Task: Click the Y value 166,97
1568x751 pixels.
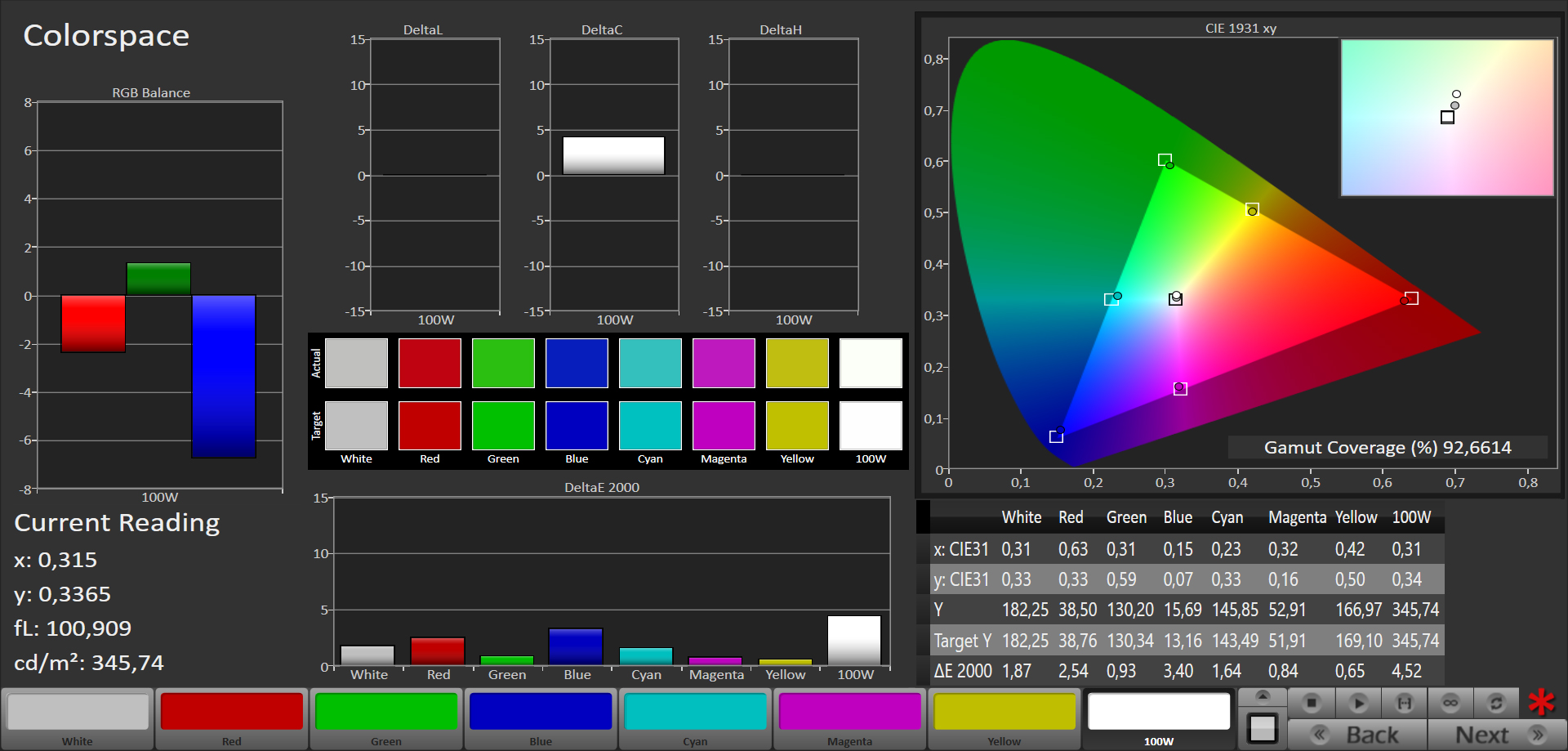Action: 1358,610
